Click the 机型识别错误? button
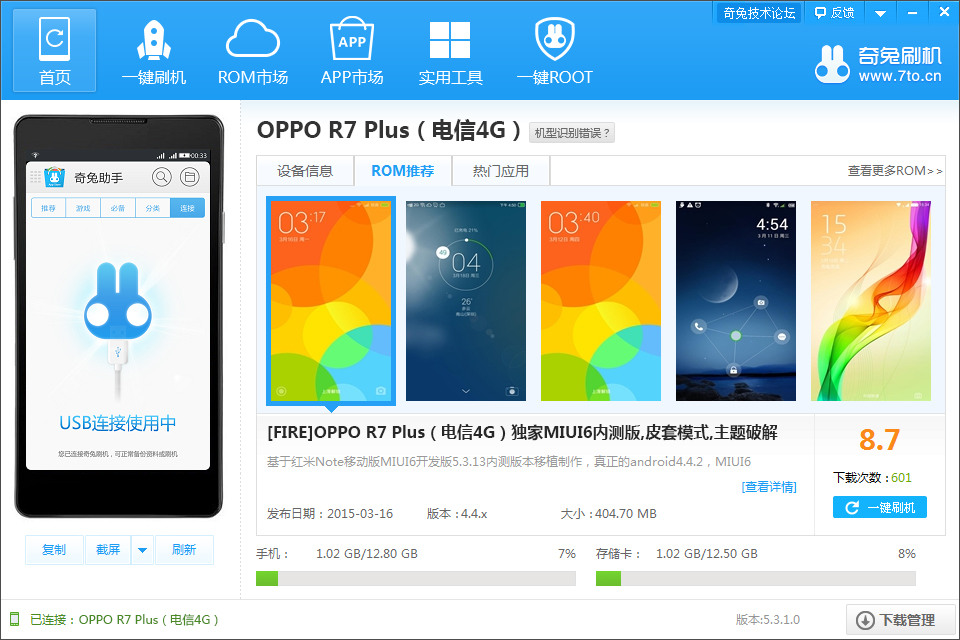 pyautogui.click(x=572, y=133)
